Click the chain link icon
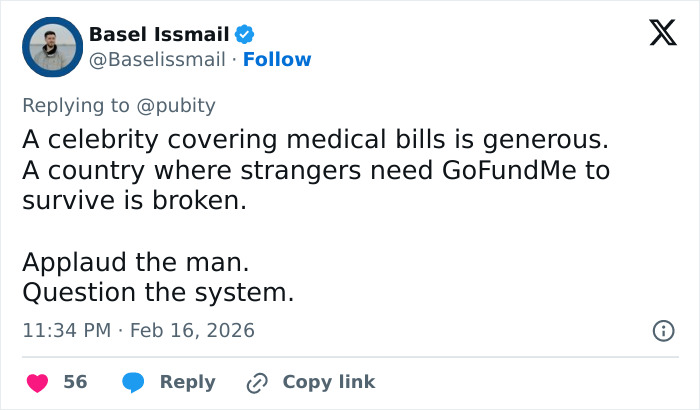Image resolution: width=700 pixels, height=410 pixels. 257,382
